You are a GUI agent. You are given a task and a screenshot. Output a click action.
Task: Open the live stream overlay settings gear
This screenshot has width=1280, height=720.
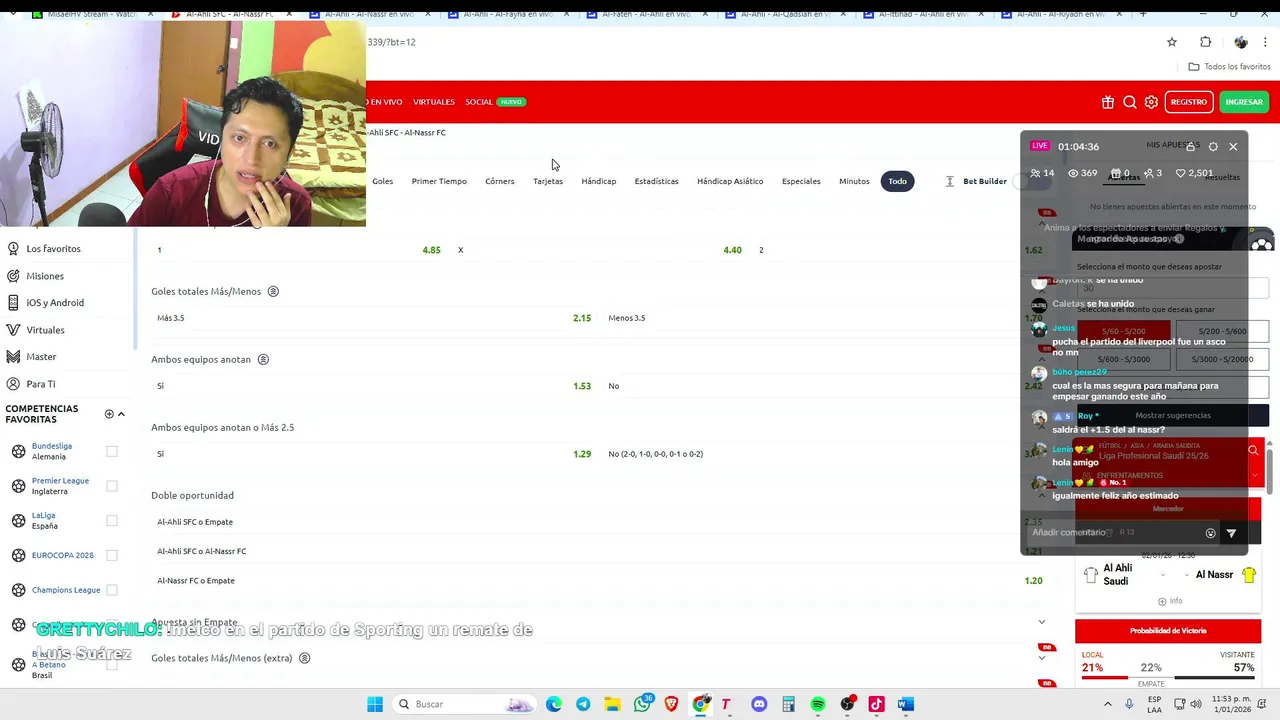coord(1213,146)
